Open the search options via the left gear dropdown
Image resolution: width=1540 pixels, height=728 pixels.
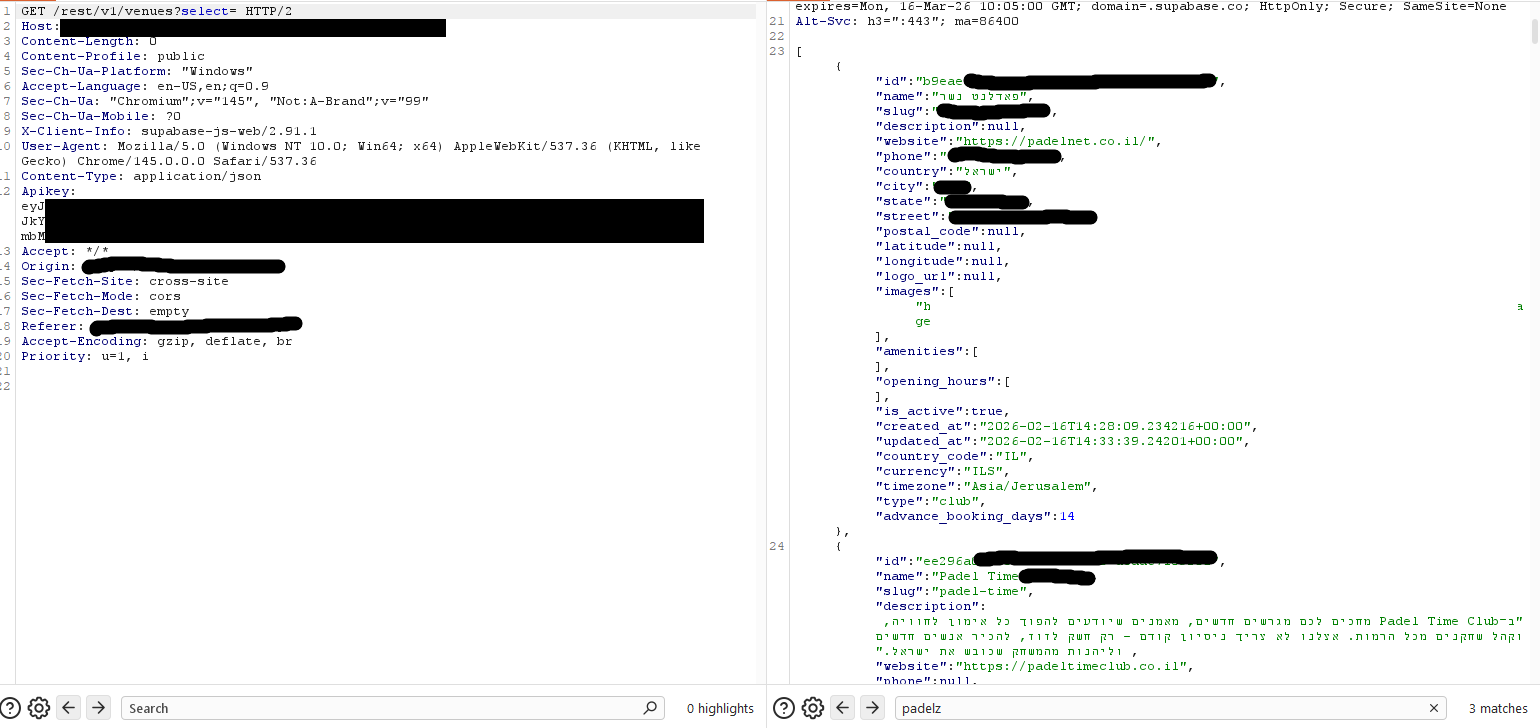(38, 707)
